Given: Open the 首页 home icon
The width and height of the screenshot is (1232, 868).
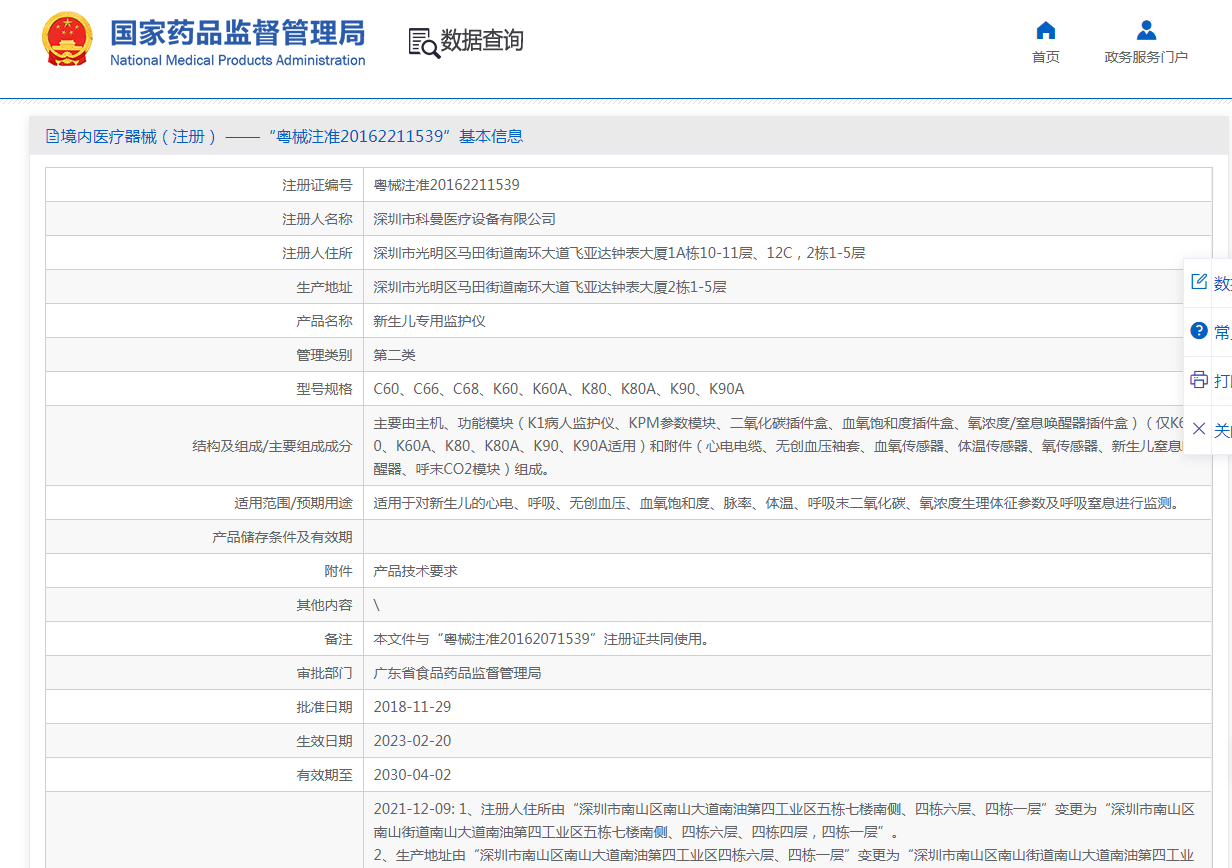Looking at the screenshot, I should tap(1046, 30).
